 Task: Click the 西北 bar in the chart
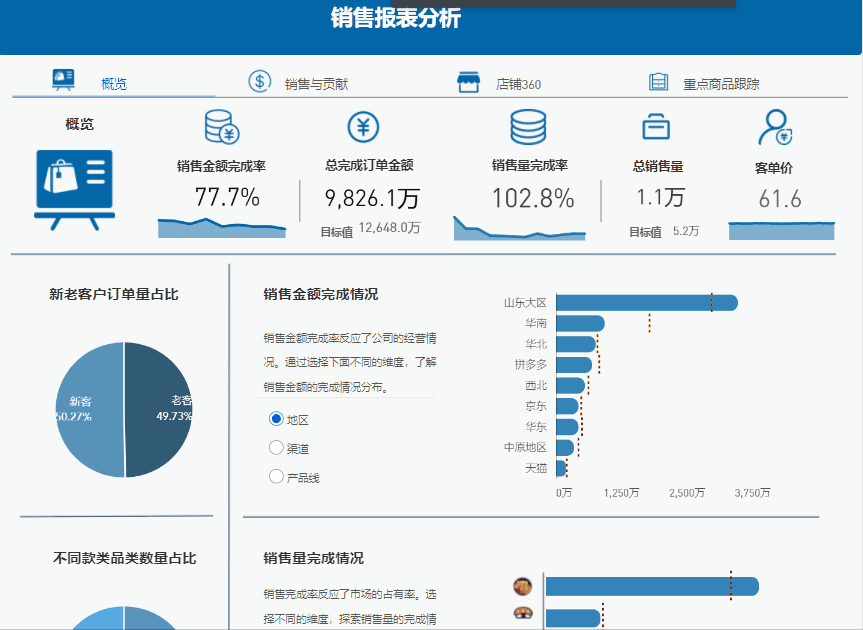tap(571, 385)
